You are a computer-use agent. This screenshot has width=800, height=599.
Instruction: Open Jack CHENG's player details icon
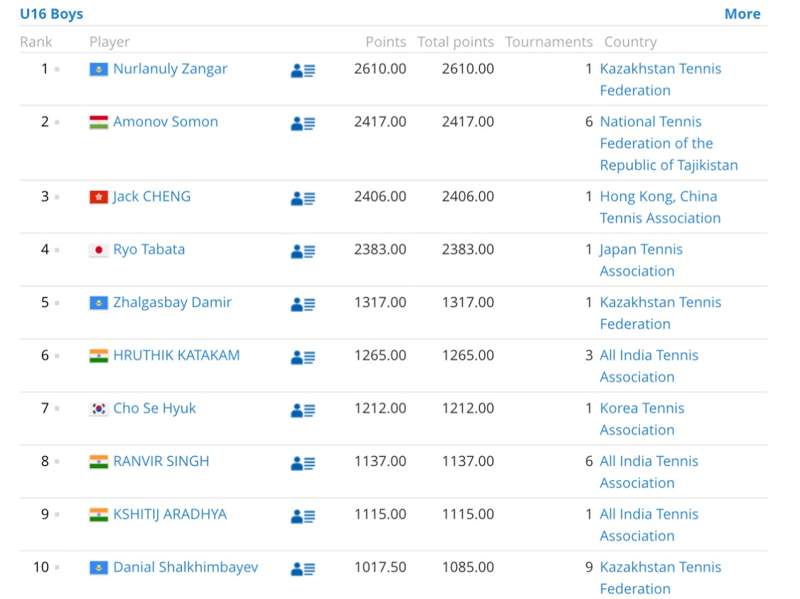[x=303, y=198]
